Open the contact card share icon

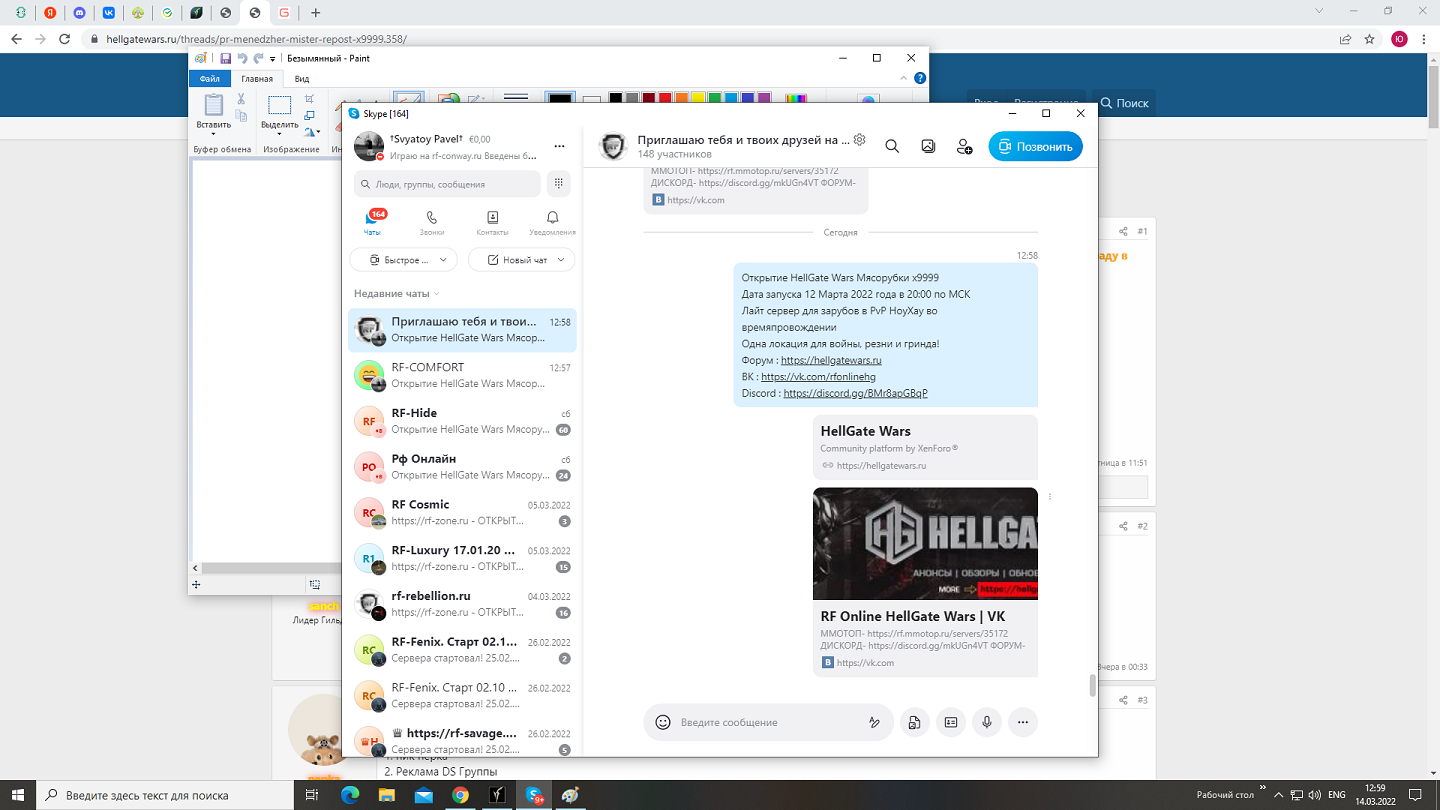coord(950,722)
